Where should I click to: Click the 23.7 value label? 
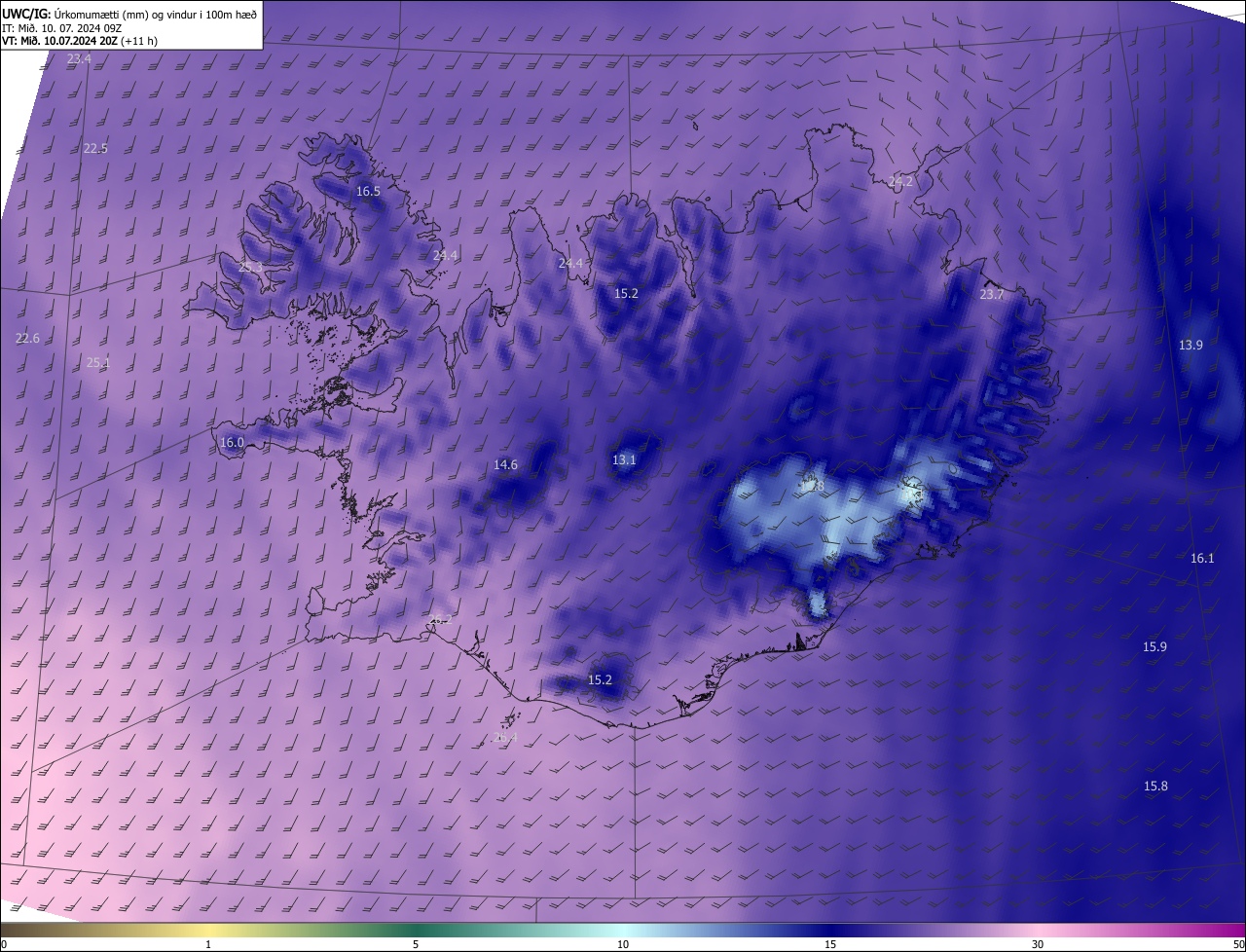pyautogui.click(x=991, y=295)
